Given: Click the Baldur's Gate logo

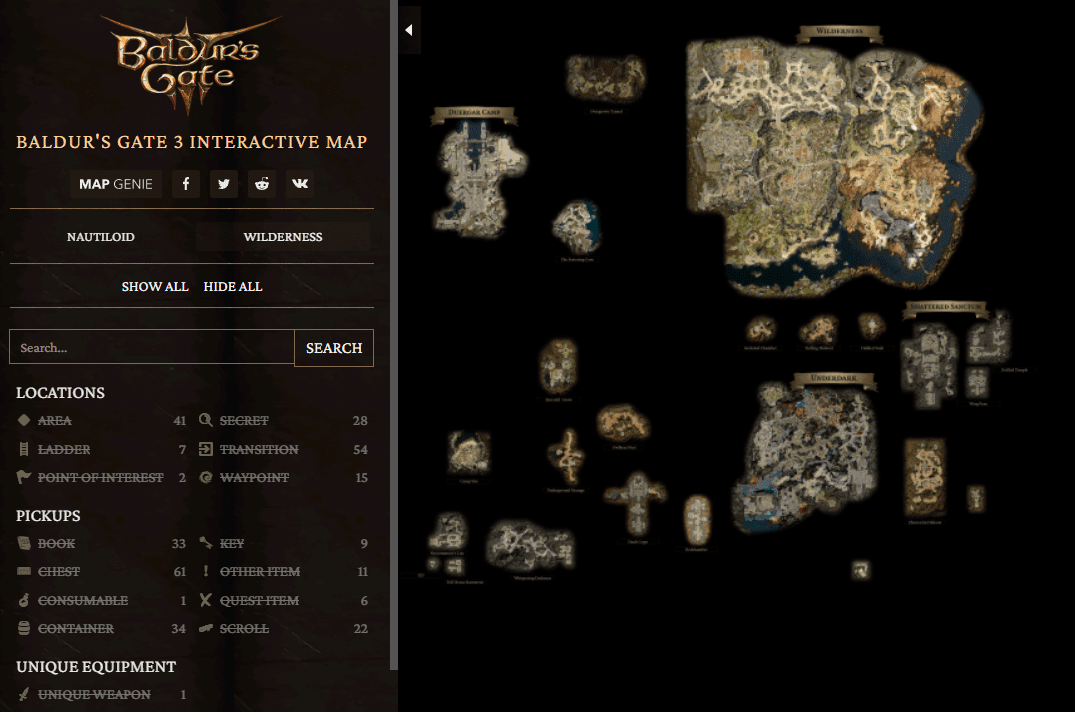Looking at the screenshot, I should 190,64.
